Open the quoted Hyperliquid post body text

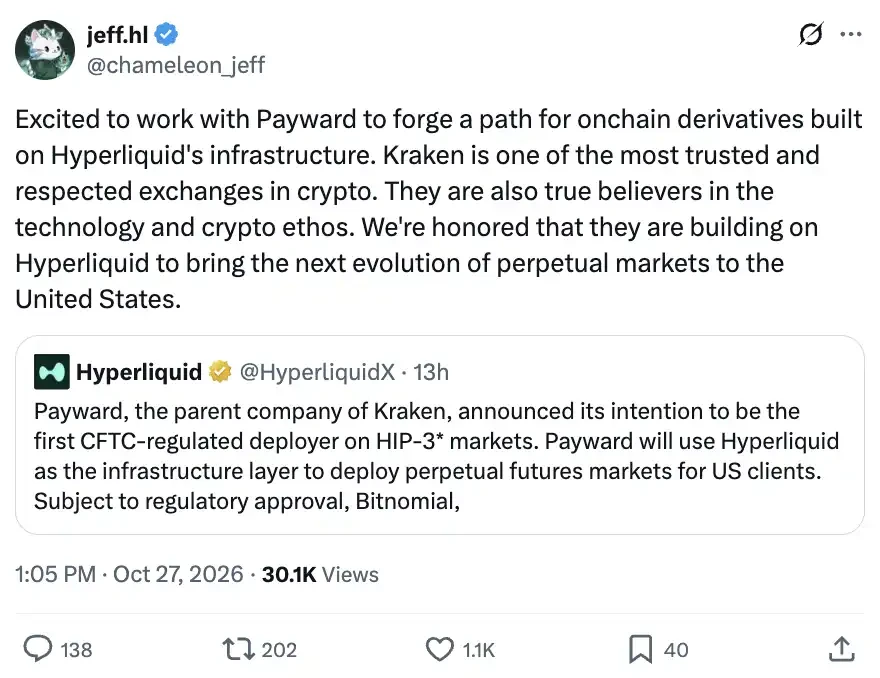436,456
